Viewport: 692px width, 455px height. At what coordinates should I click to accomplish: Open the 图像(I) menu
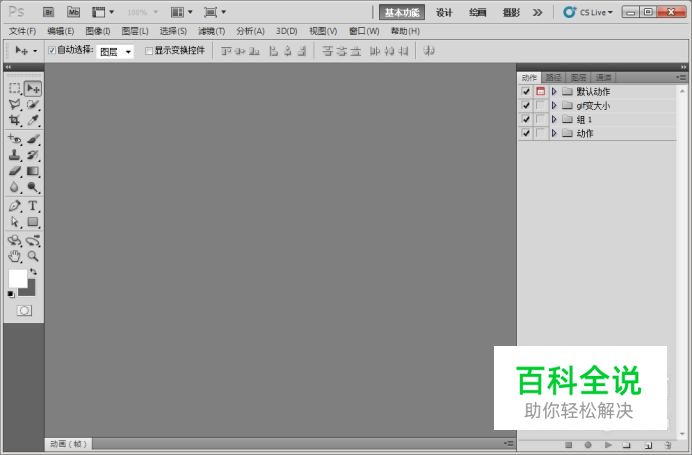tap(98, 31)
